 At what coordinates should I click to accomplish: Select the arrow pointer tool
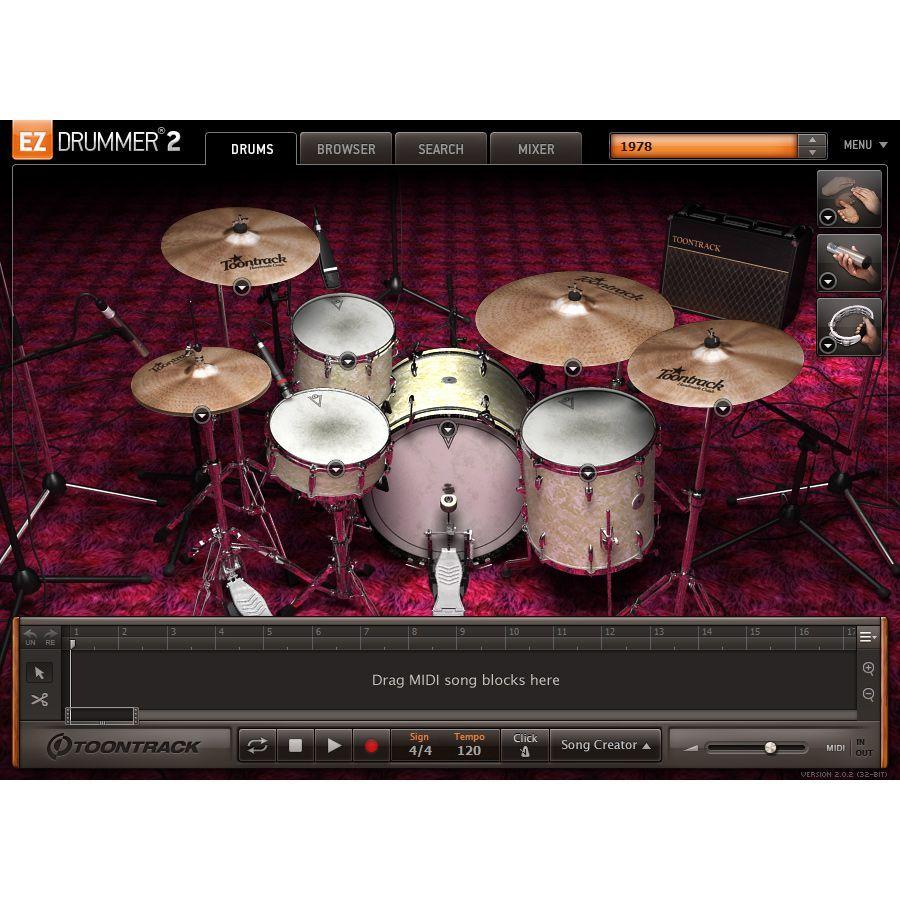pyautogui.click(x=39, y=673)
